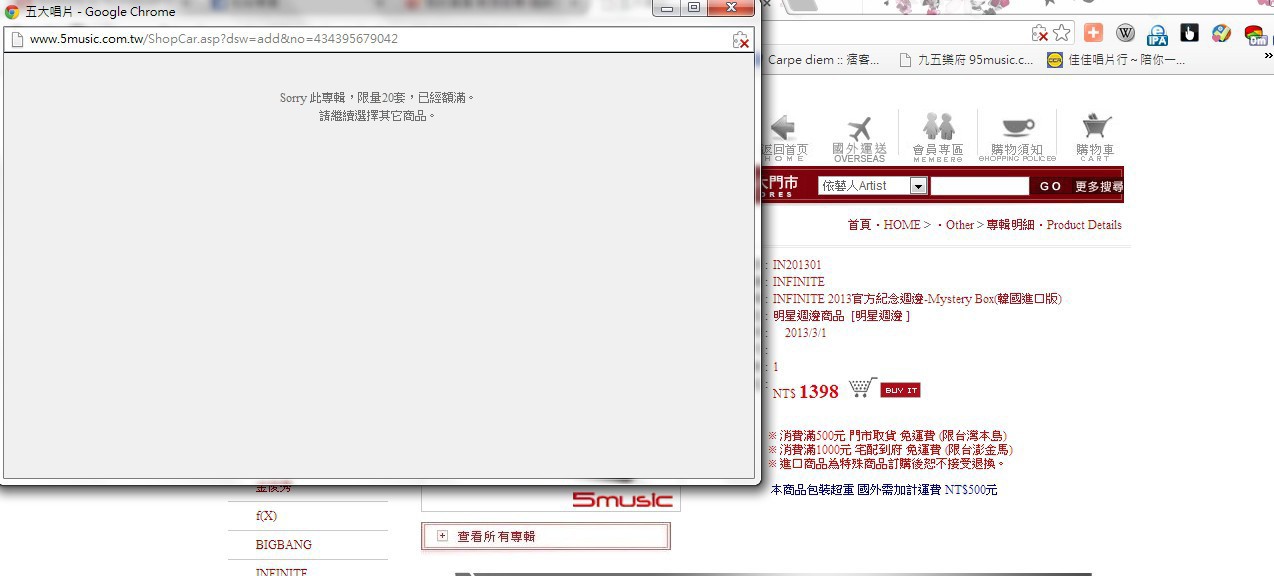Click the INFINITE 2013 Mystery Box product title
Screen dimensions: 1274x576
(x=917, y=299)
